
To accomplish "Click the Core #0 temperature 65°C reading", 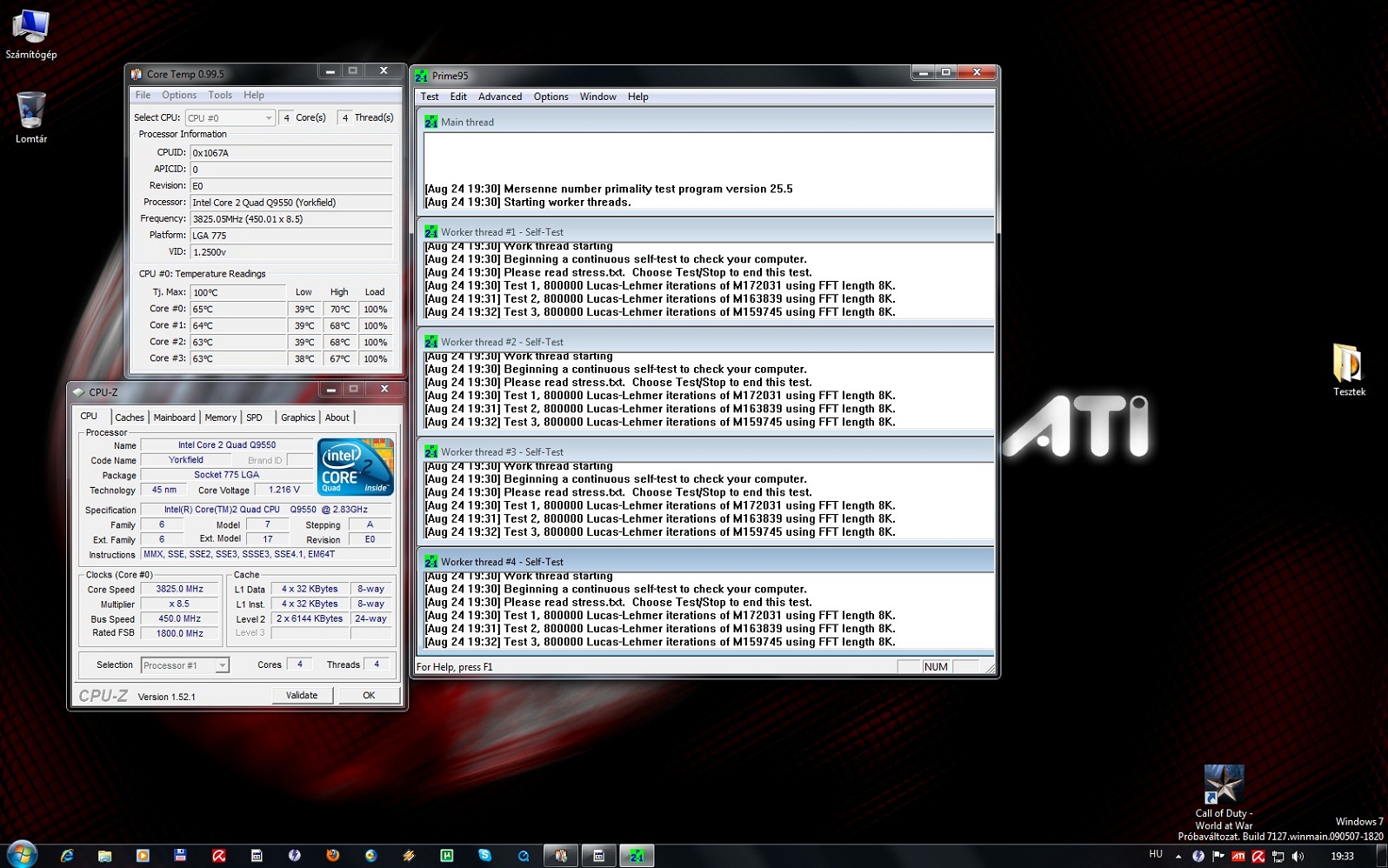I will point(237,309).
